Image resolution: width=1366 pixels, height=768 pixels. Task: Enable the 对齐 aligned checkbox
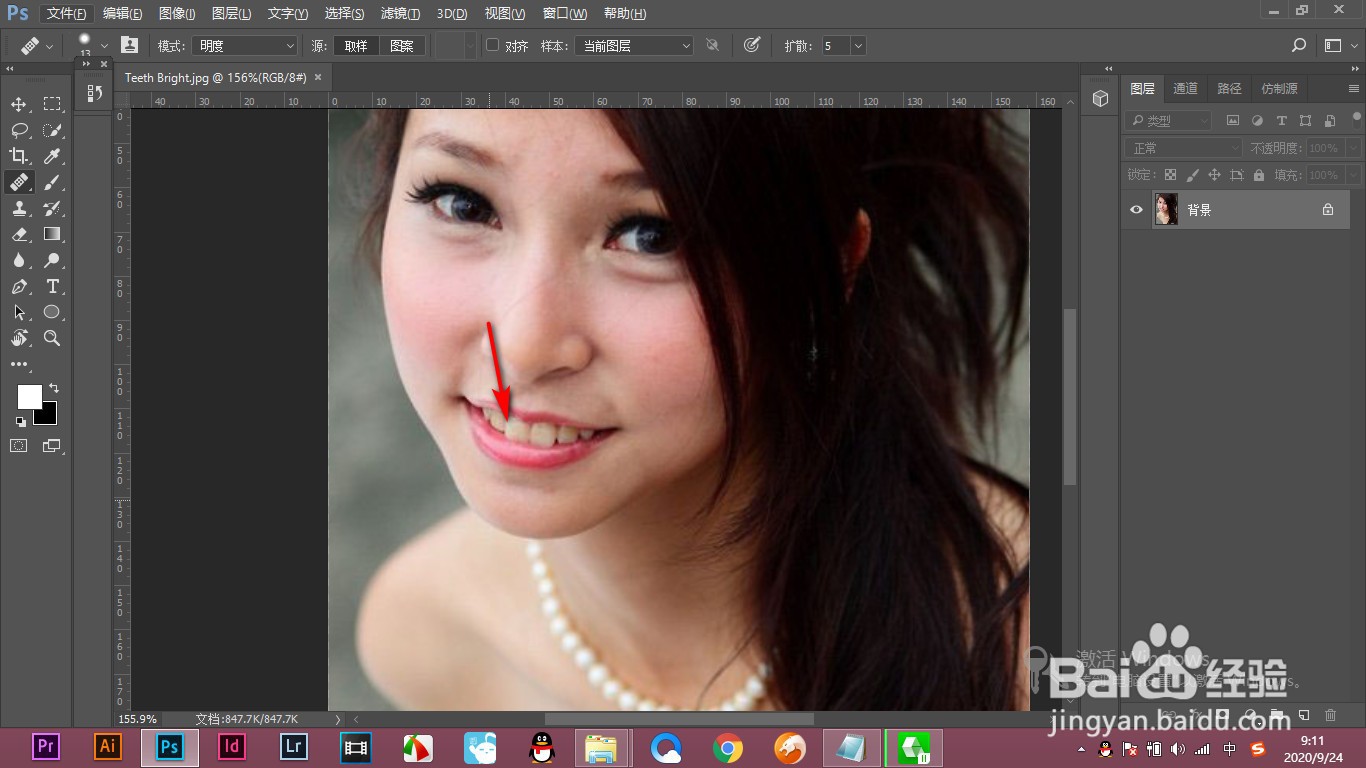click(492, 45)
